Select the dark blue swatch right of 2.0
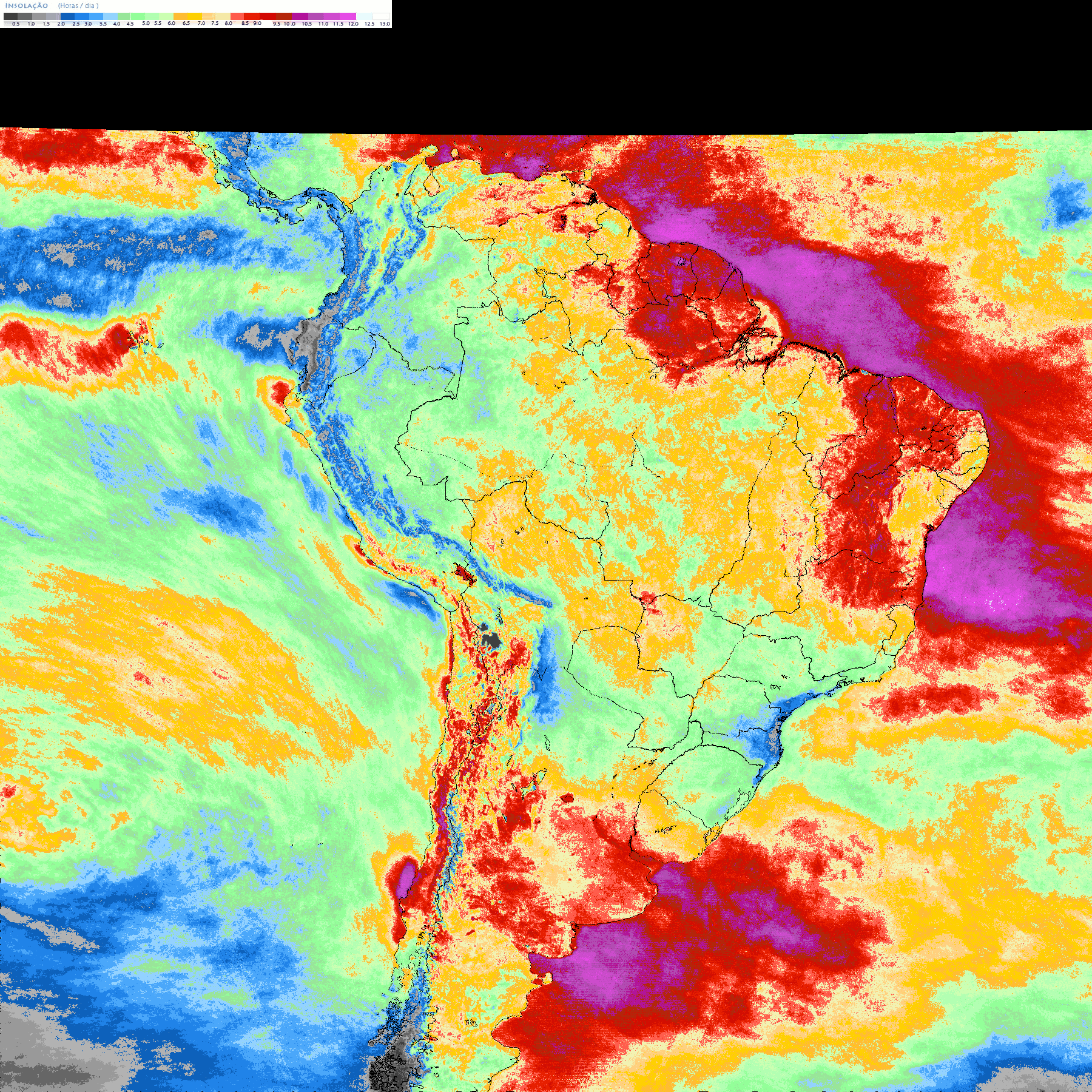This screenshot has height=1092, width=1092. click(x=67, y=16)
